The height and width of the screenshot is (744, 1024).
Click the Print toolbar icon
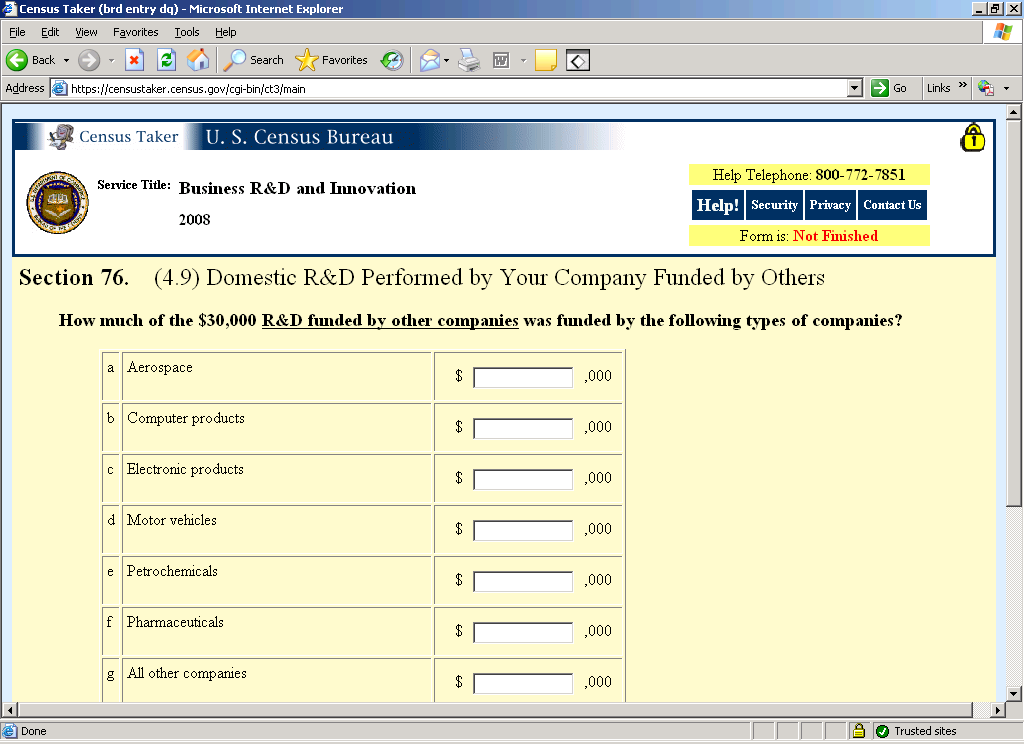click(x=469, y=60)
